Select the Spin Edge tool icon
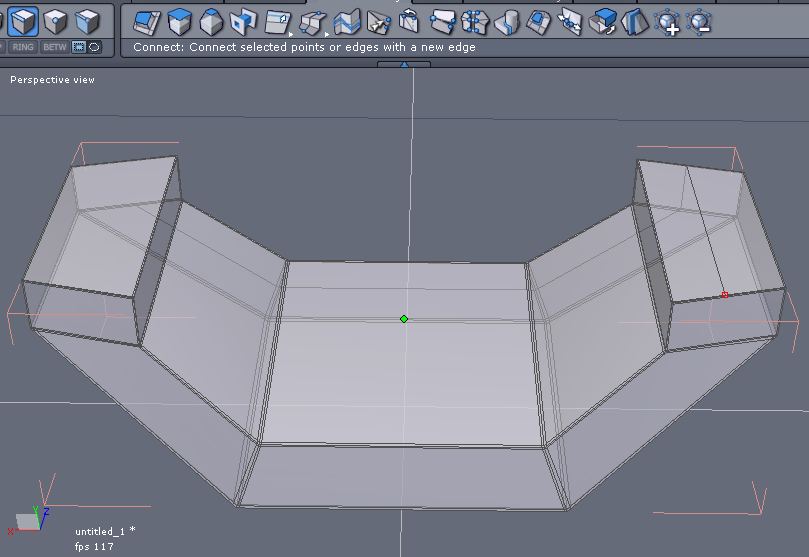 pos(409,22)
